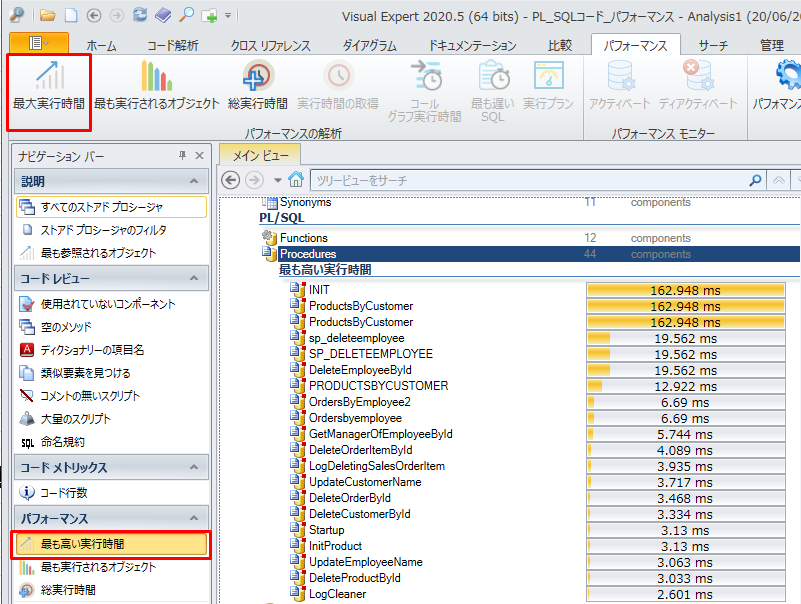
Task: Select the LogCleaner procedure
Action: [337, 594]
